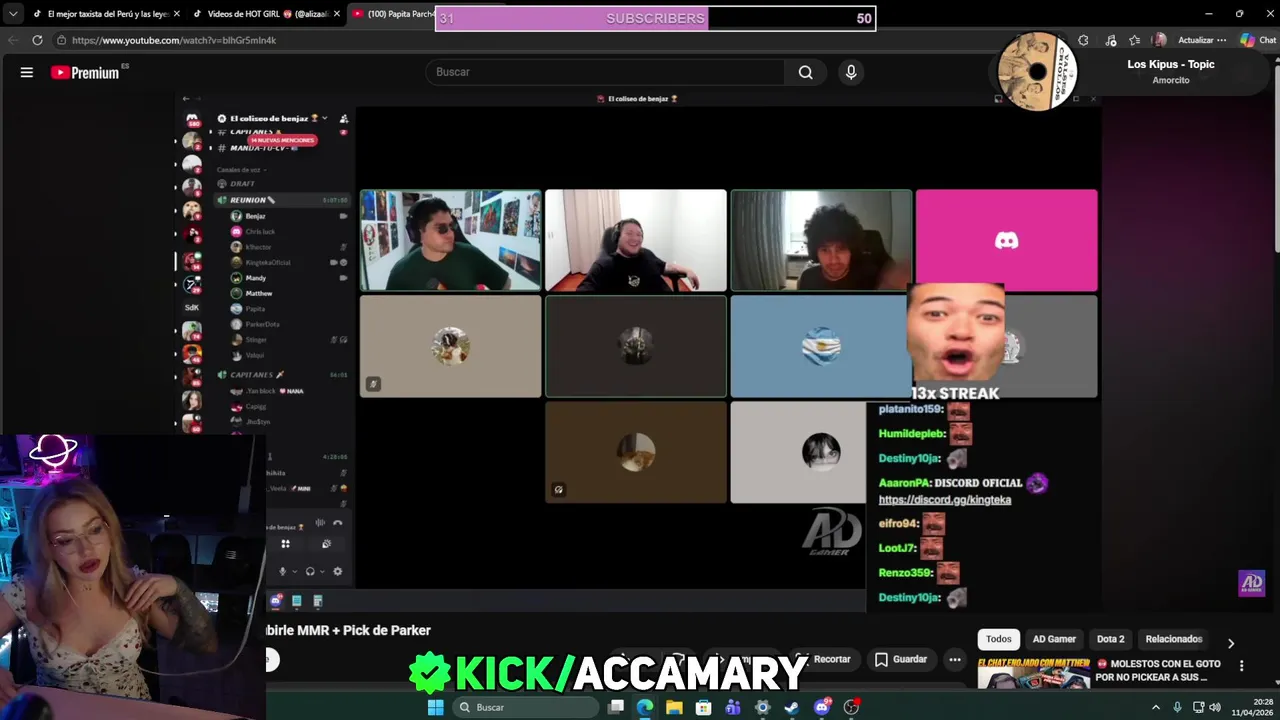The image size is (1280, 720).
Task: Open the favorites star list icon
Action: pyautogui.click(x=1134, y=40)
